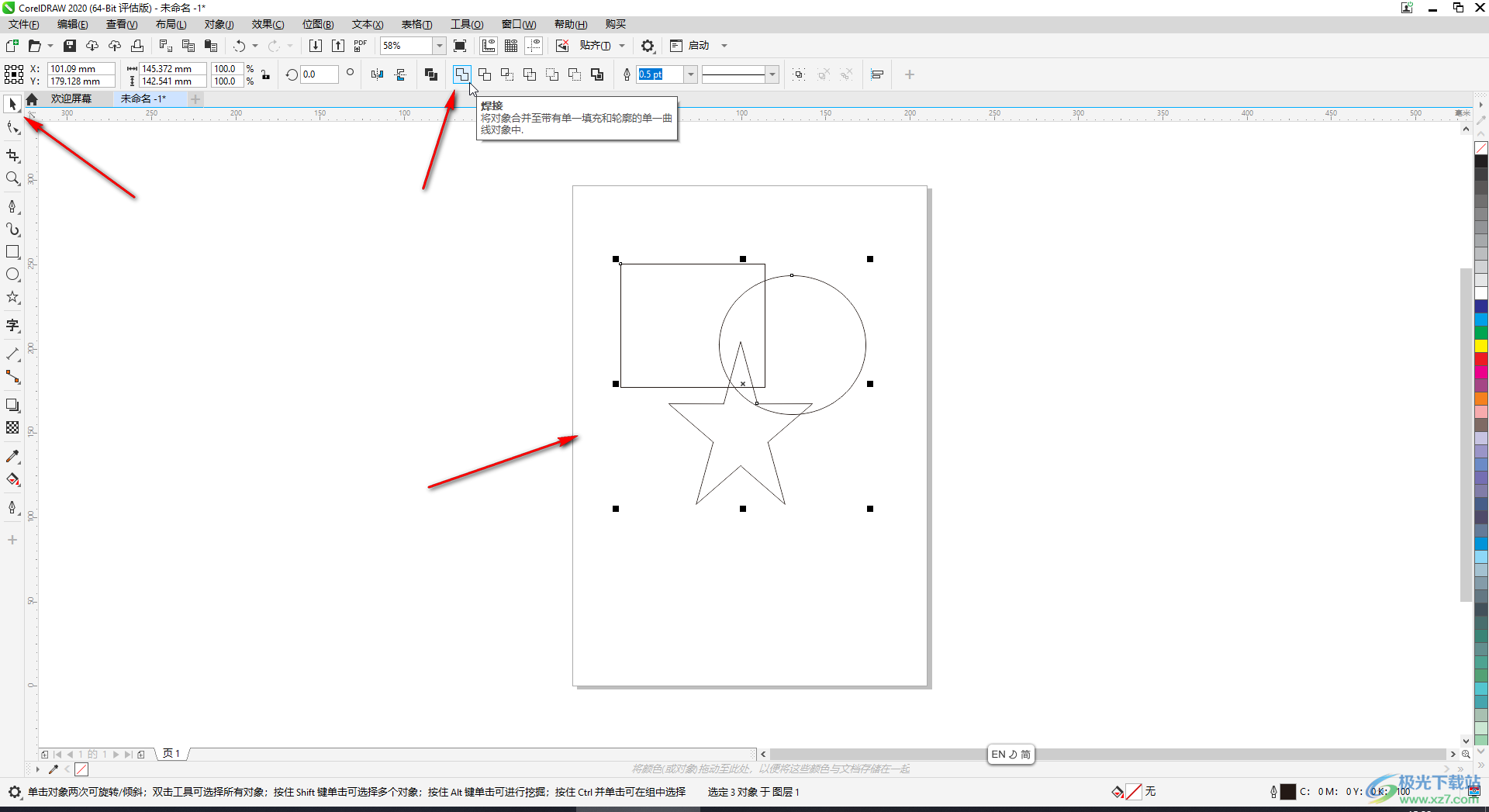Click the Group objects button
The height and width of the screenshot is (812, 1489).
click(x=799, y=74)
